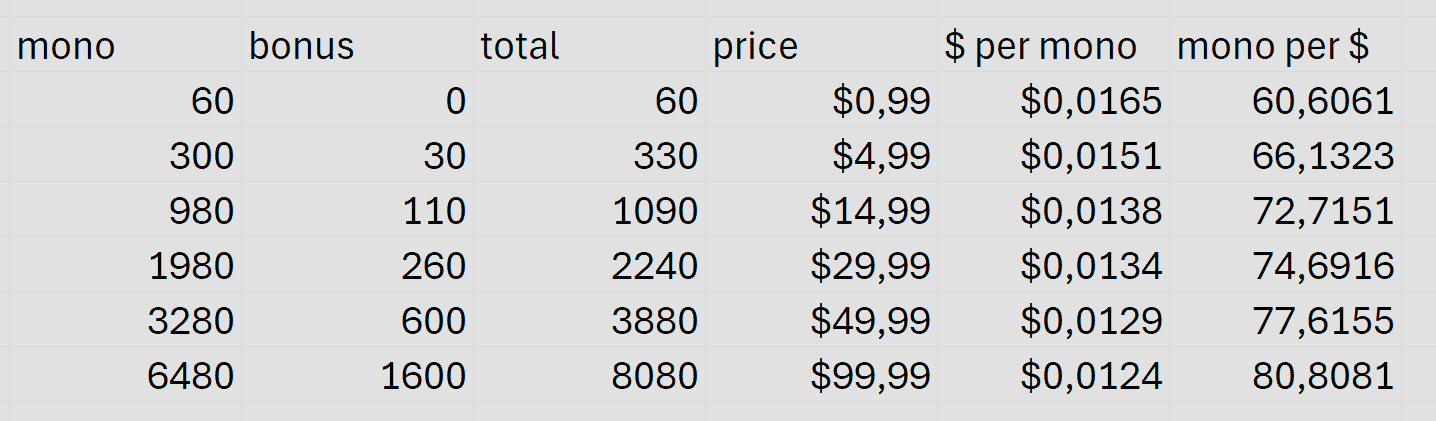Click the cell containing $0,99
Screen dimensions: 1436x421
coord(821,101)
